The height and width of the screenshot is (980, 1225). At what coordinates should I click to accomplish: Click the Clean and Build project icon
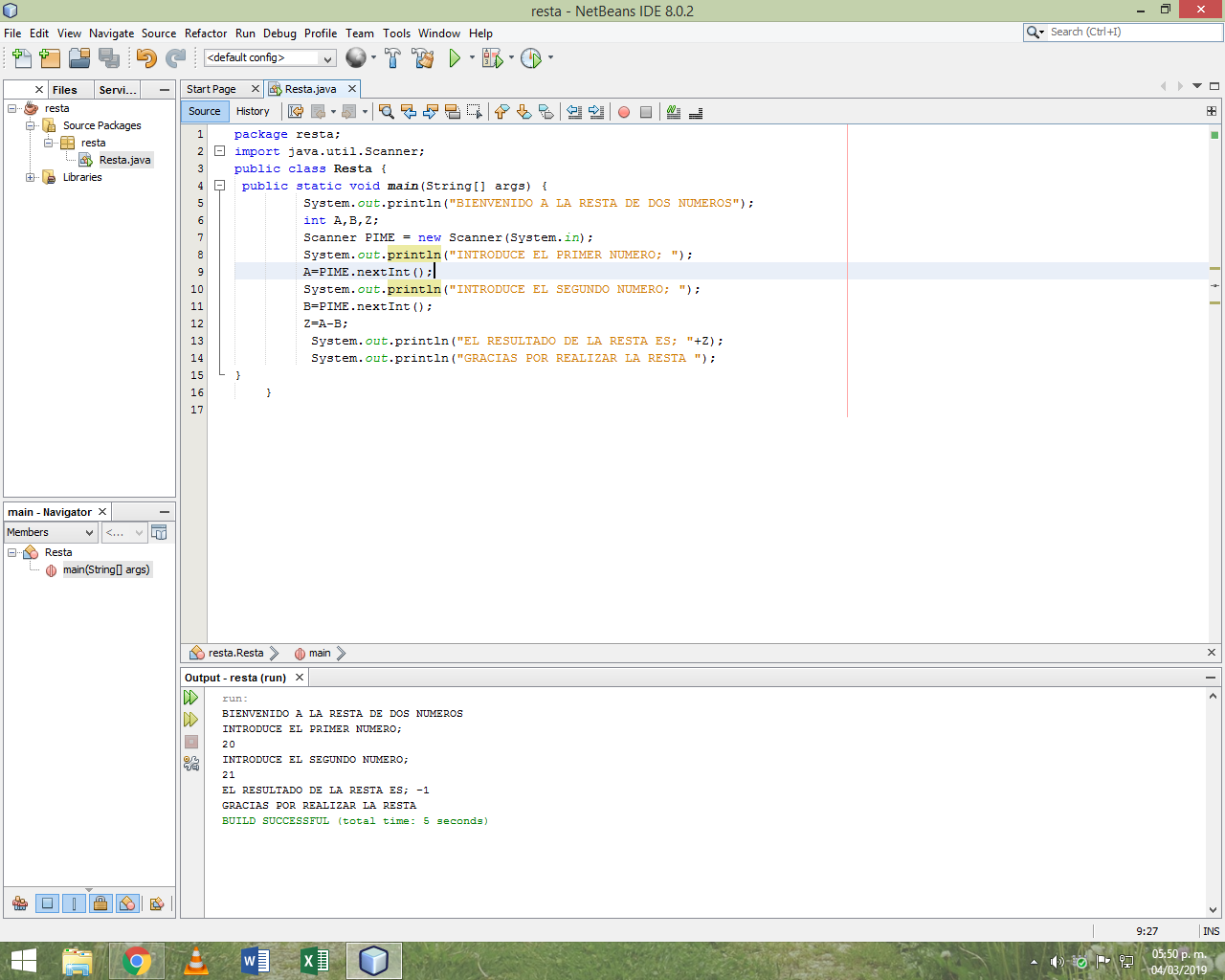click(x=422, y=57)
